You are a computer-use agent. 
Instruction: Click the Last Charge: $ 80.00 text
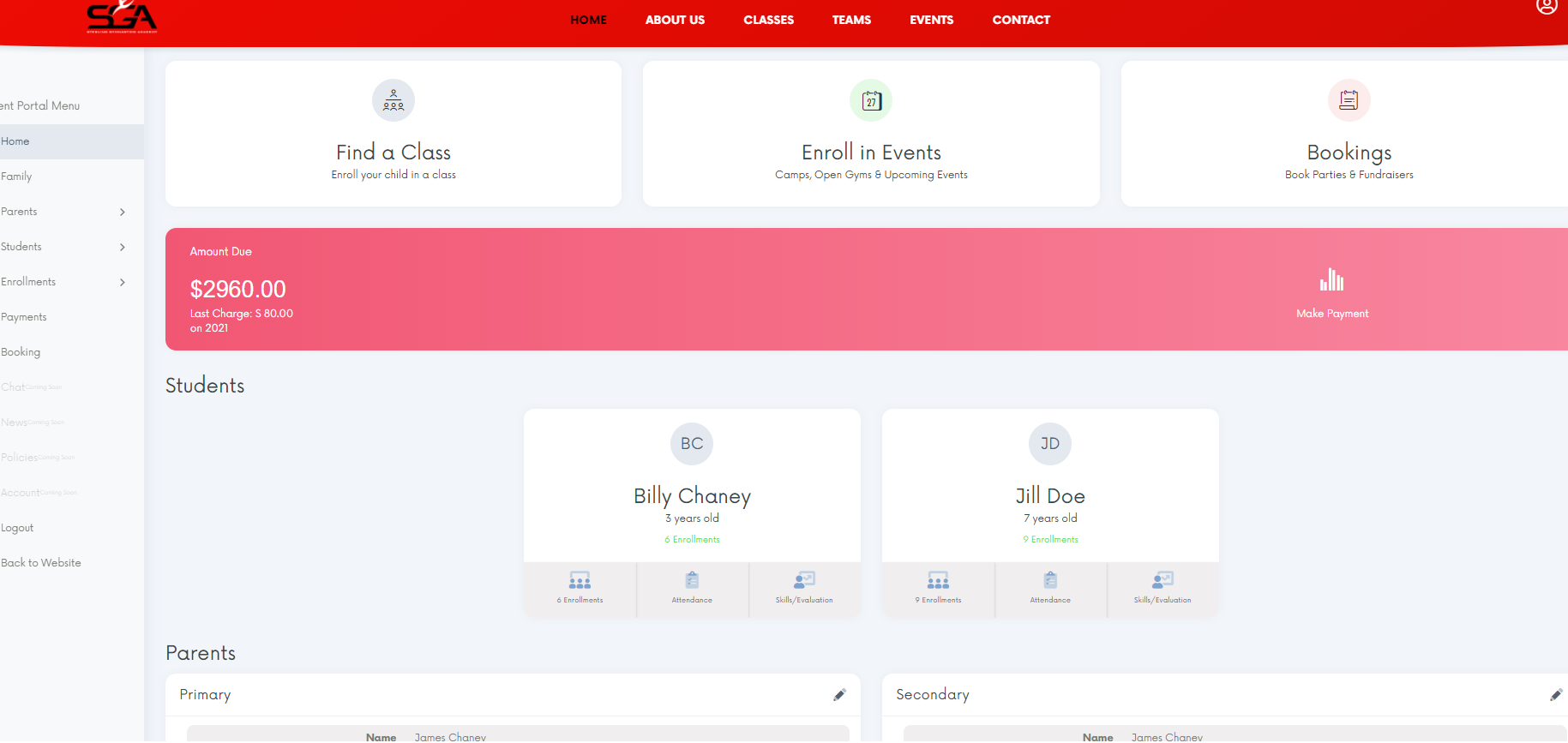point(241,314)
